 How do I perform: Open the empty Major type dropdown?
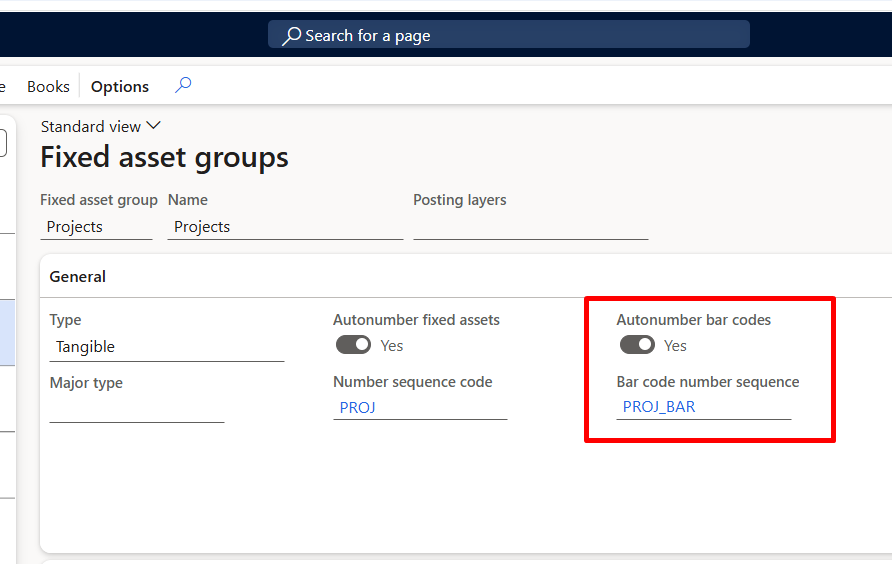[136, 409]
